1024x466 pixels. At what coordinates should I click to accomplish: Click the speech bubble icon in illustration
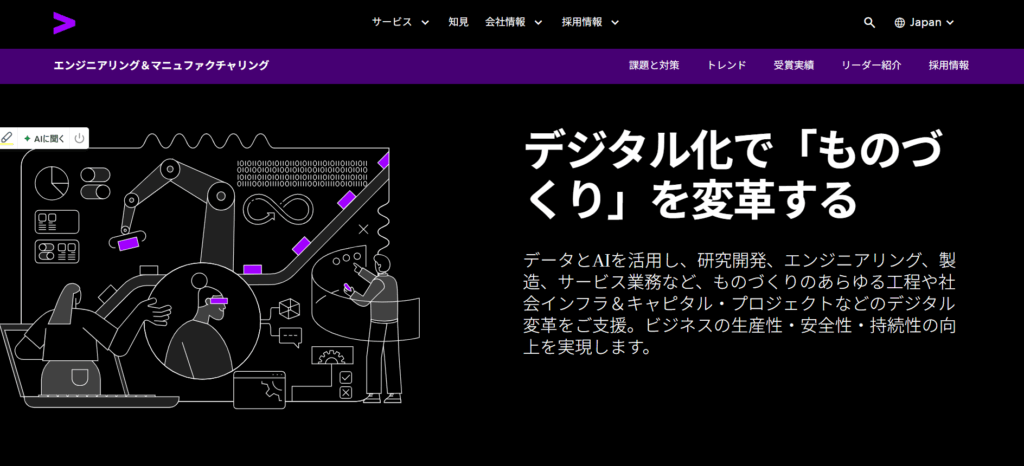pos(290,336)
